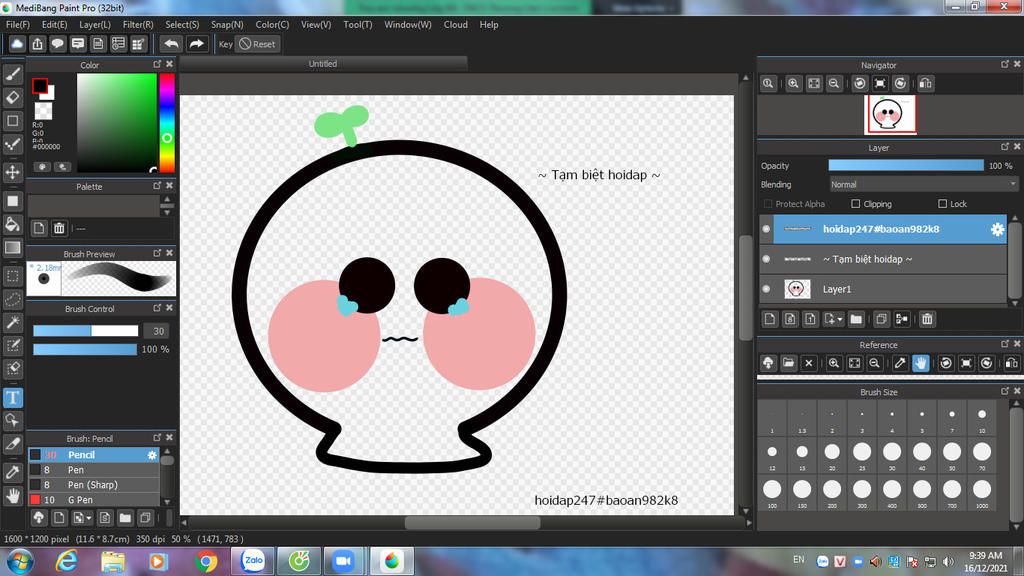Open the Layer menu

coord(95,25)
